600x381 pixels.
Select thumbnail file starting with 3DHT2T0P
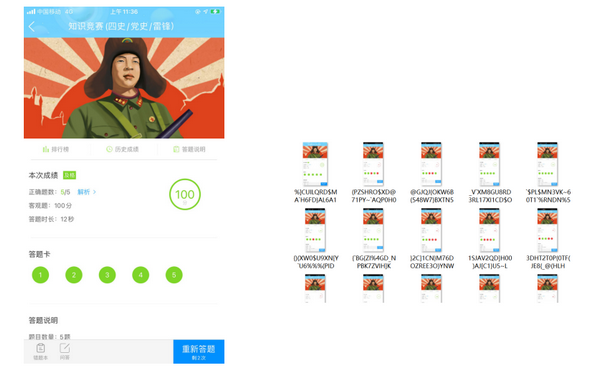tap(548, 239)
